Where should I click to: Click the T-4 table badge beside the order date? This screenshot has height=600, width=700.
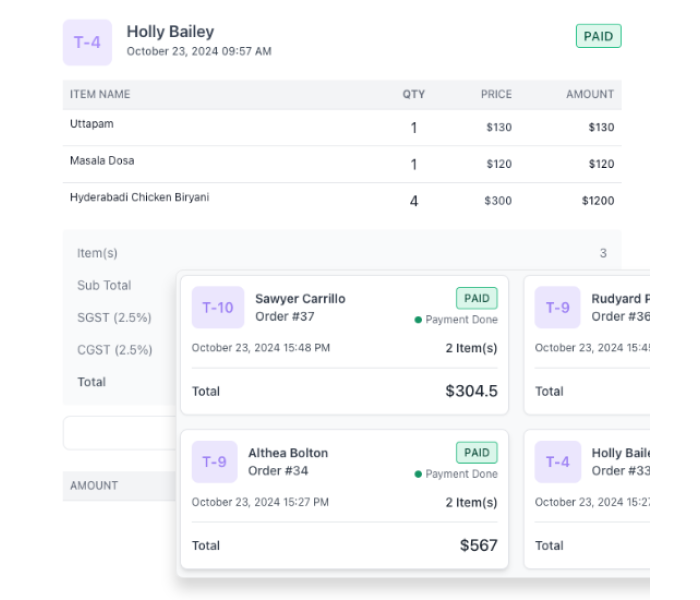[87, 43]
